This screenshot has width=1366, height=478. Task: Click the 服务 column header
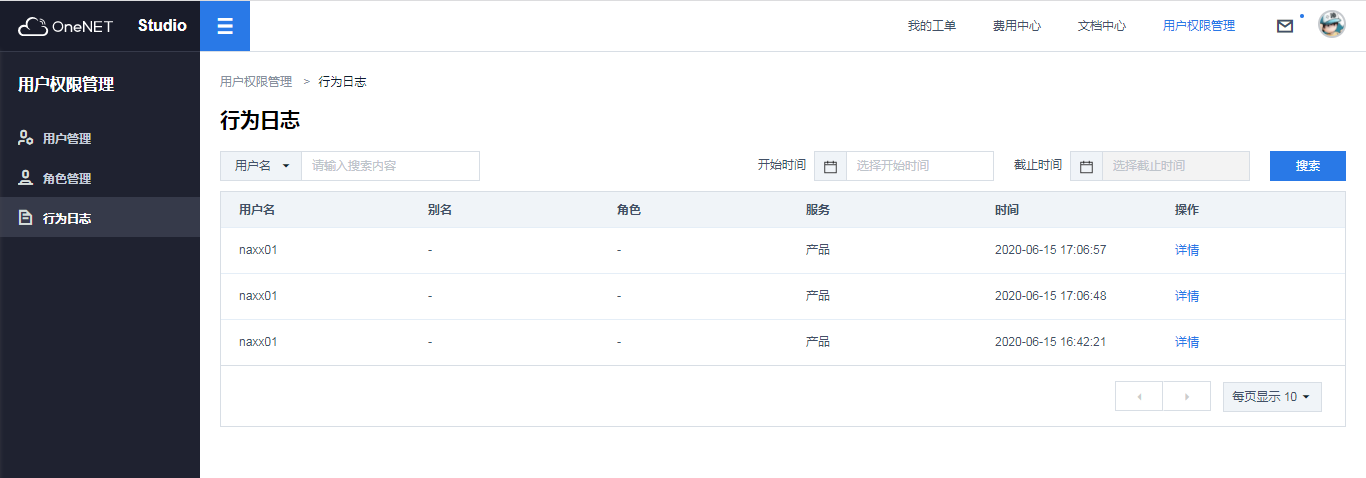tap(818, 210)
